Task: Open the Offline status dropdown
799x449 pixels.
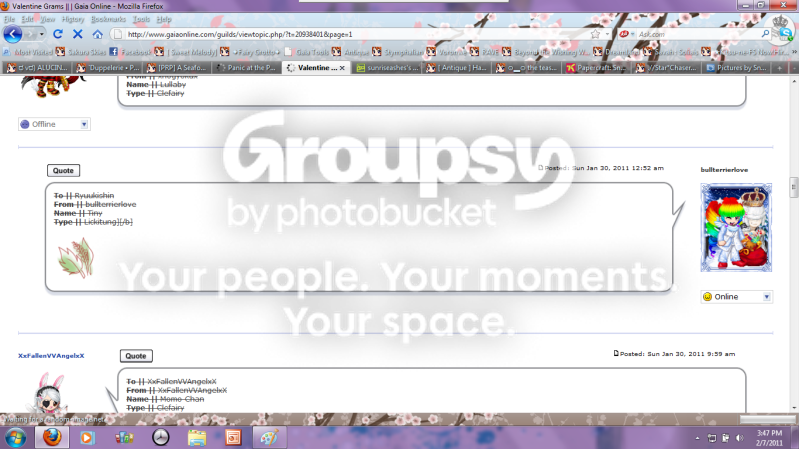Action: [x=55, y=124]
